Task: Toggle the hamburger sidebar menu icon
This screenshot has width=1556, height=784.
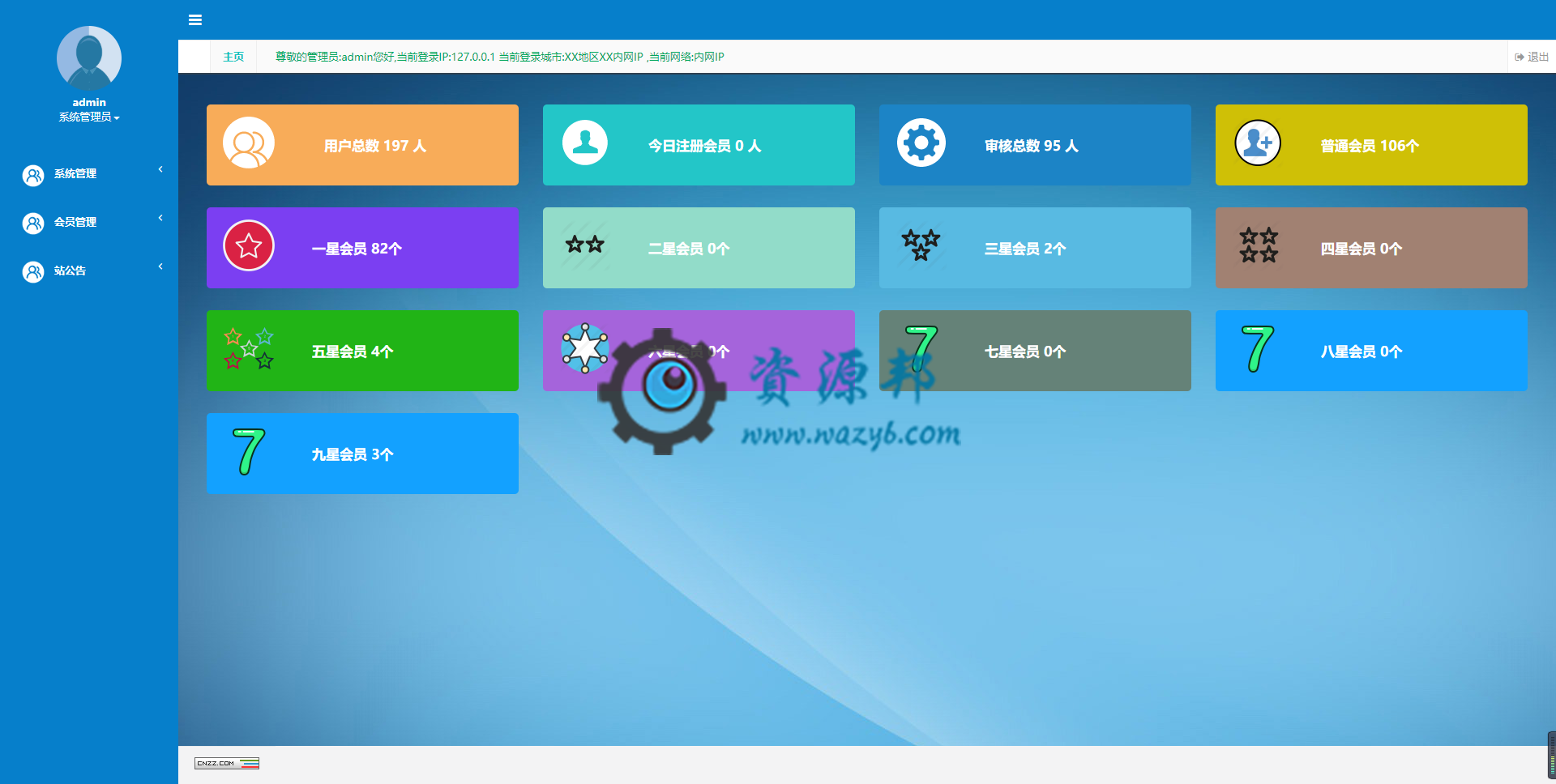Action: point(195,19)
